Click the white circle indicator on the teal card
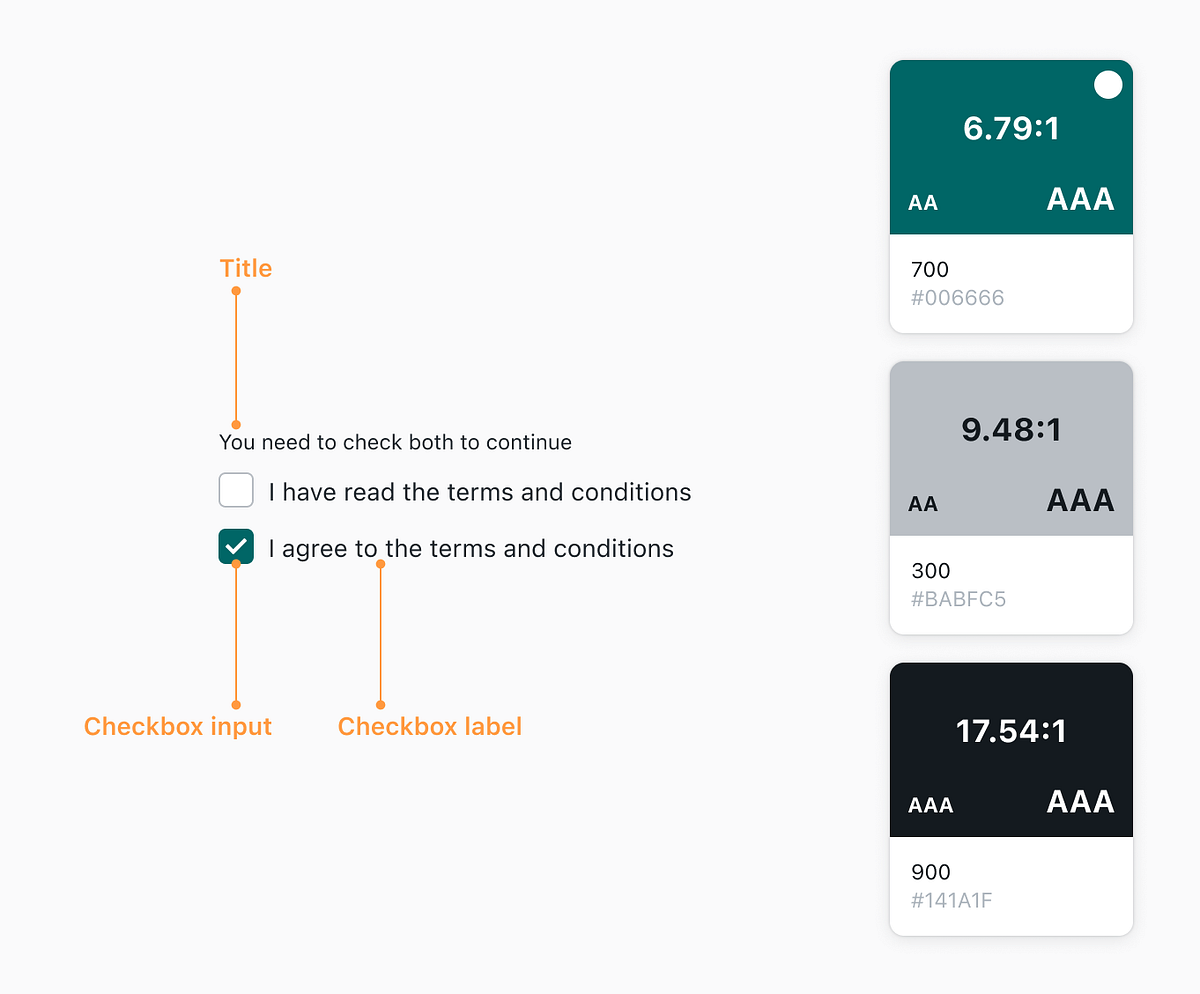The width and height of the screenshot is (1200, 994). [1108, 85]
